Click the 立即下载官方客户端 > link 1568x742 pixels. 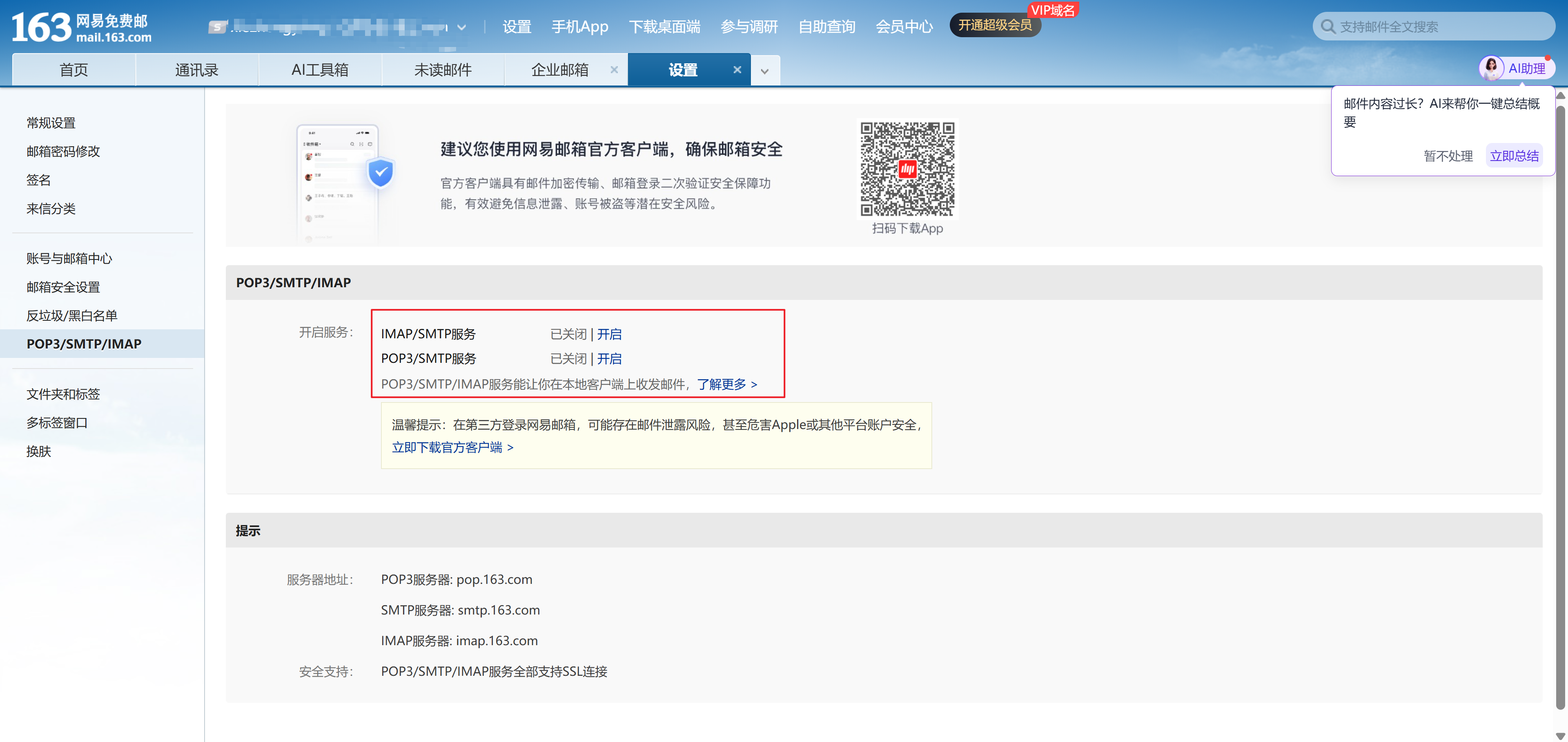point(452,448)
